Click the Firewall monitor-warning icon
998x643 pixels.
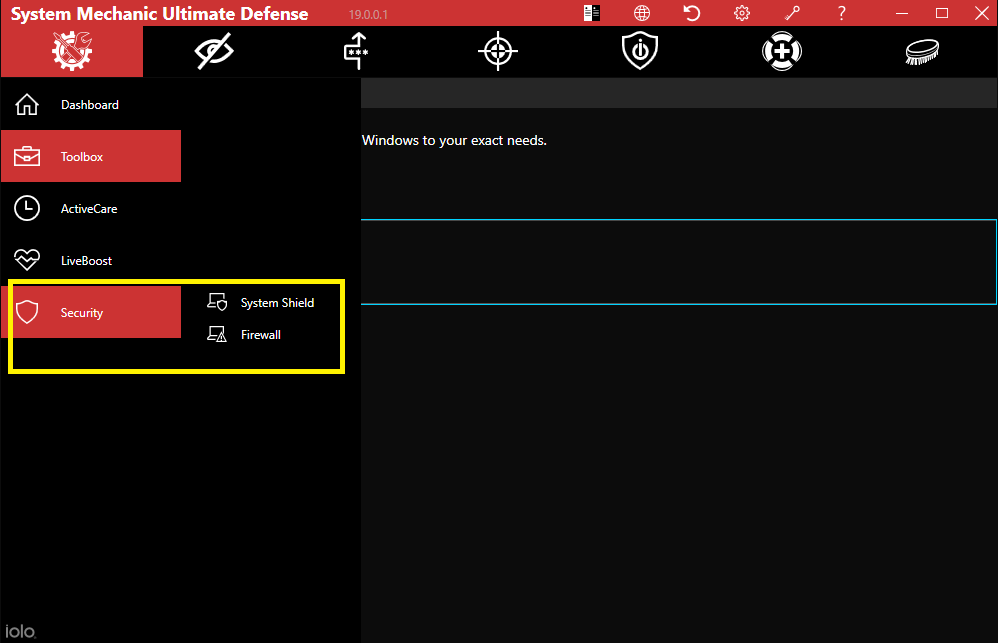pyautogui.click(x=217, y=334)
